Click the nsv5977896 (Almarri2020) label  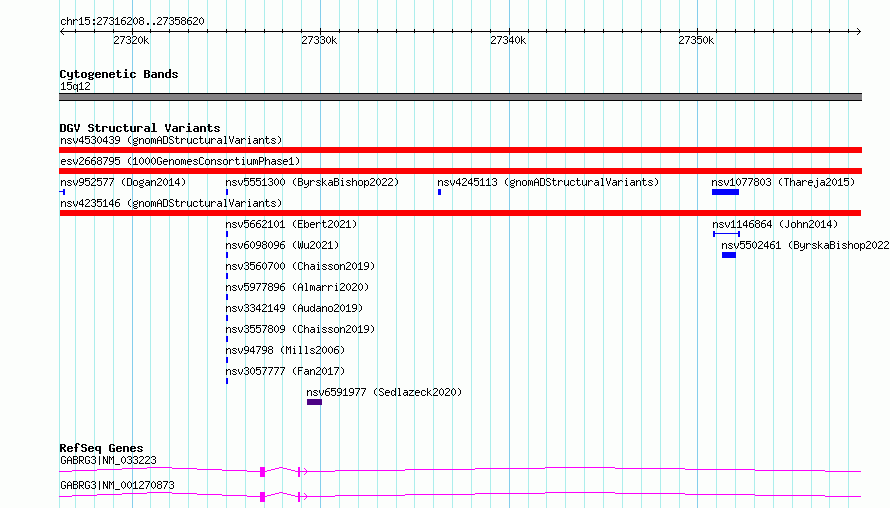[297, 287]
